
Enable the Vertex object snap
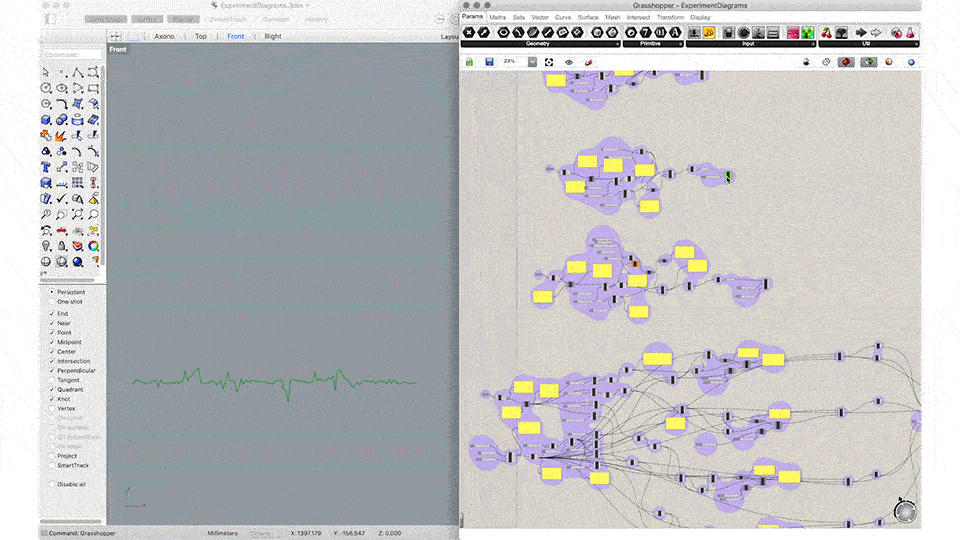52,408
